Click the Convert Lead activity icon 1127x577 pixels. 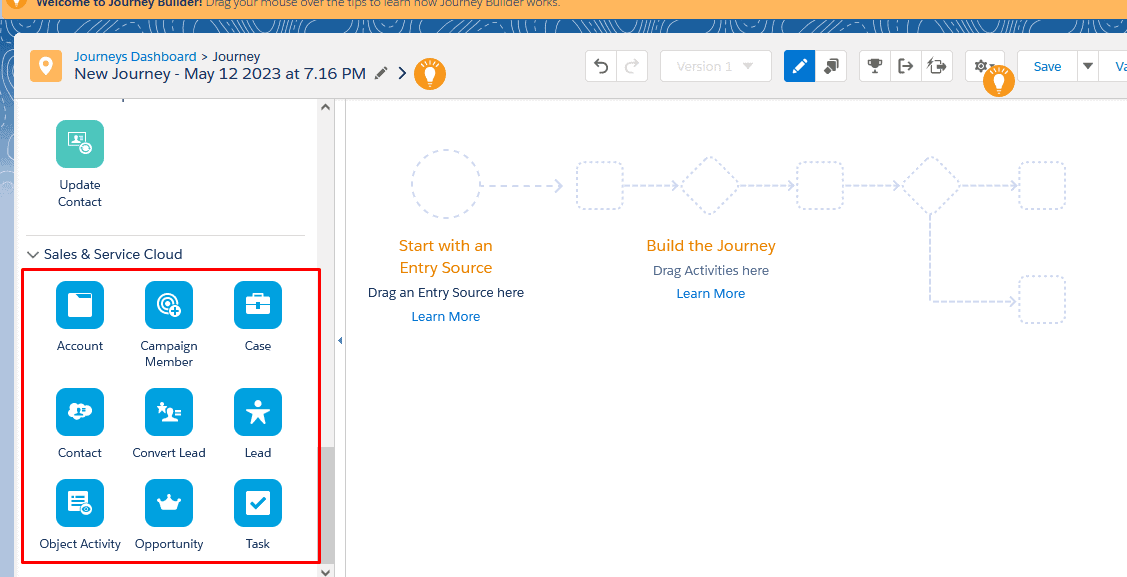point(169,412)
